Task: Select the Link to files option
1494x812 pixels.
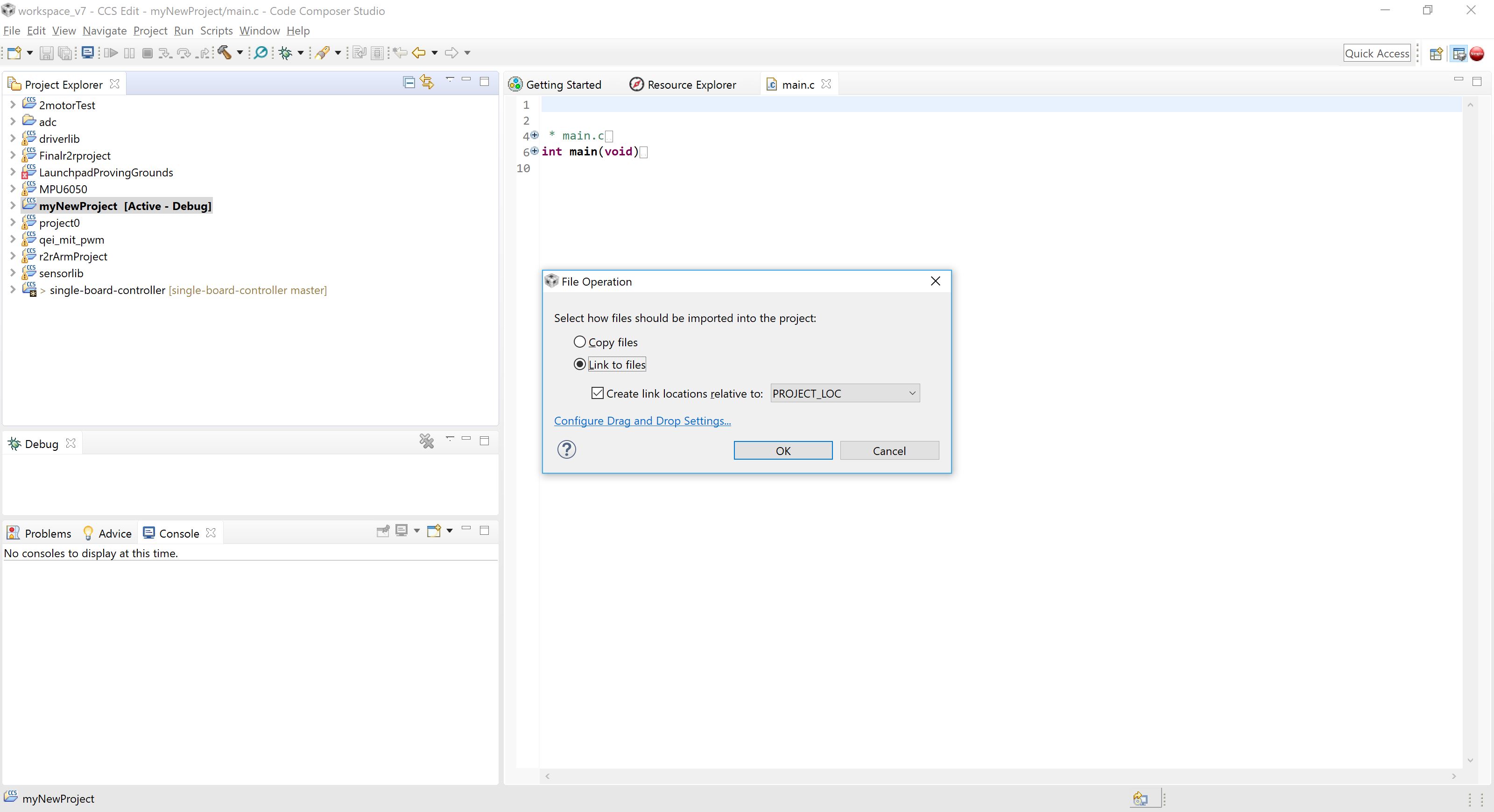Action: pyautogui.click(x=579, y=364)
